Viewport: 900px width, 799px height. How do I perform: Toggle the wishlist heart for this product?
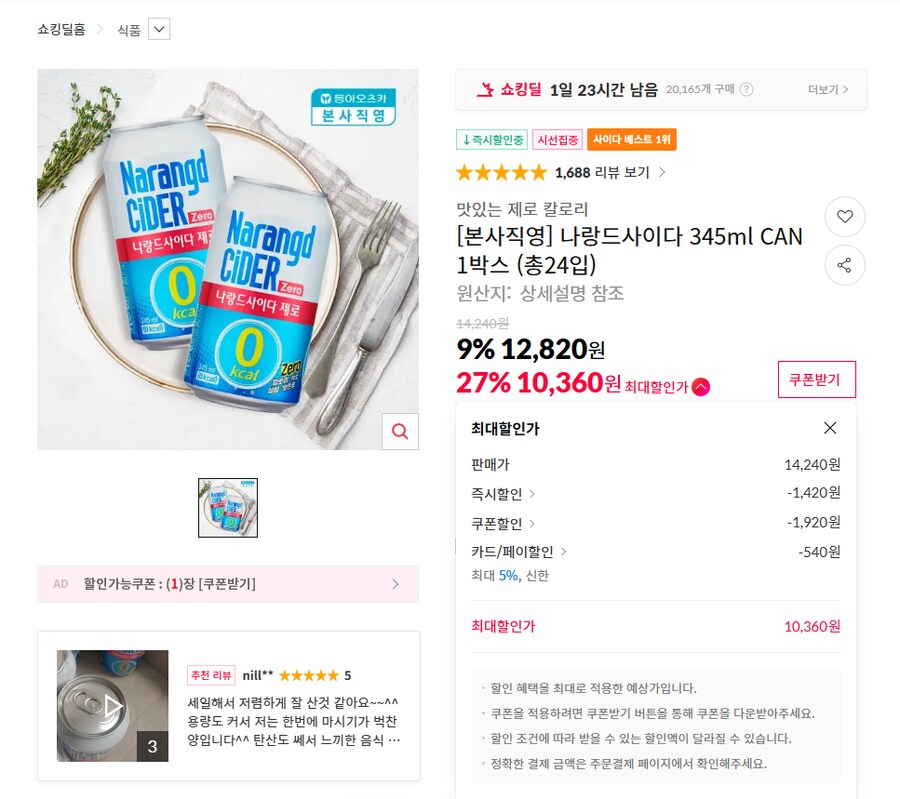point(845,216)
